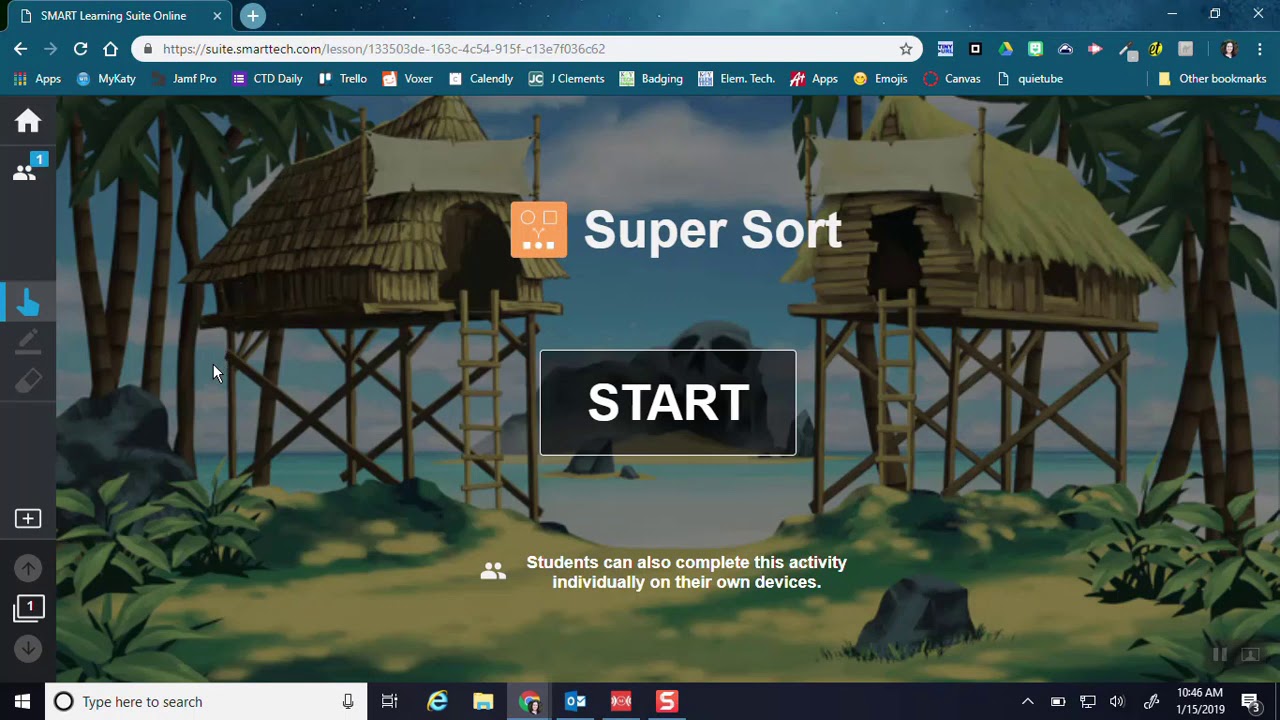Open a new Chrome tab

click(253, 16)
